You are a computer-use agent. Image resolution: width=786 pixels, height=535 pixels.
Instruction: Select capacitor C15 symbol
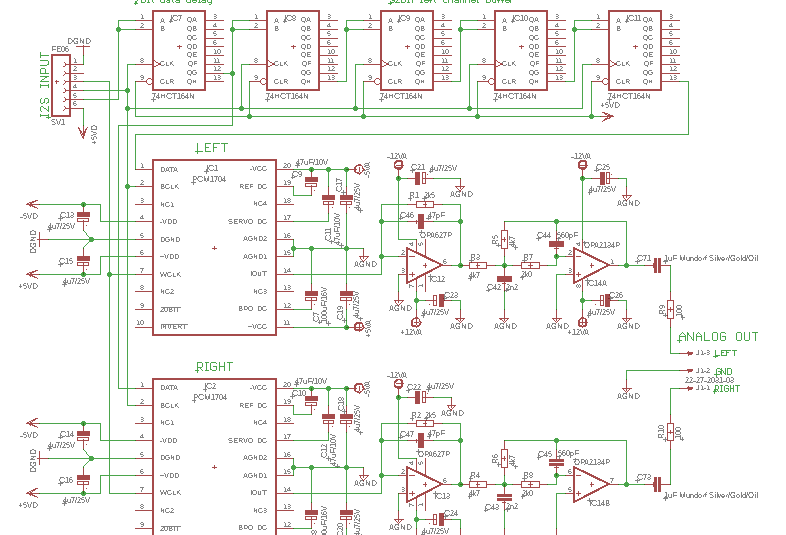click(83, 261)
